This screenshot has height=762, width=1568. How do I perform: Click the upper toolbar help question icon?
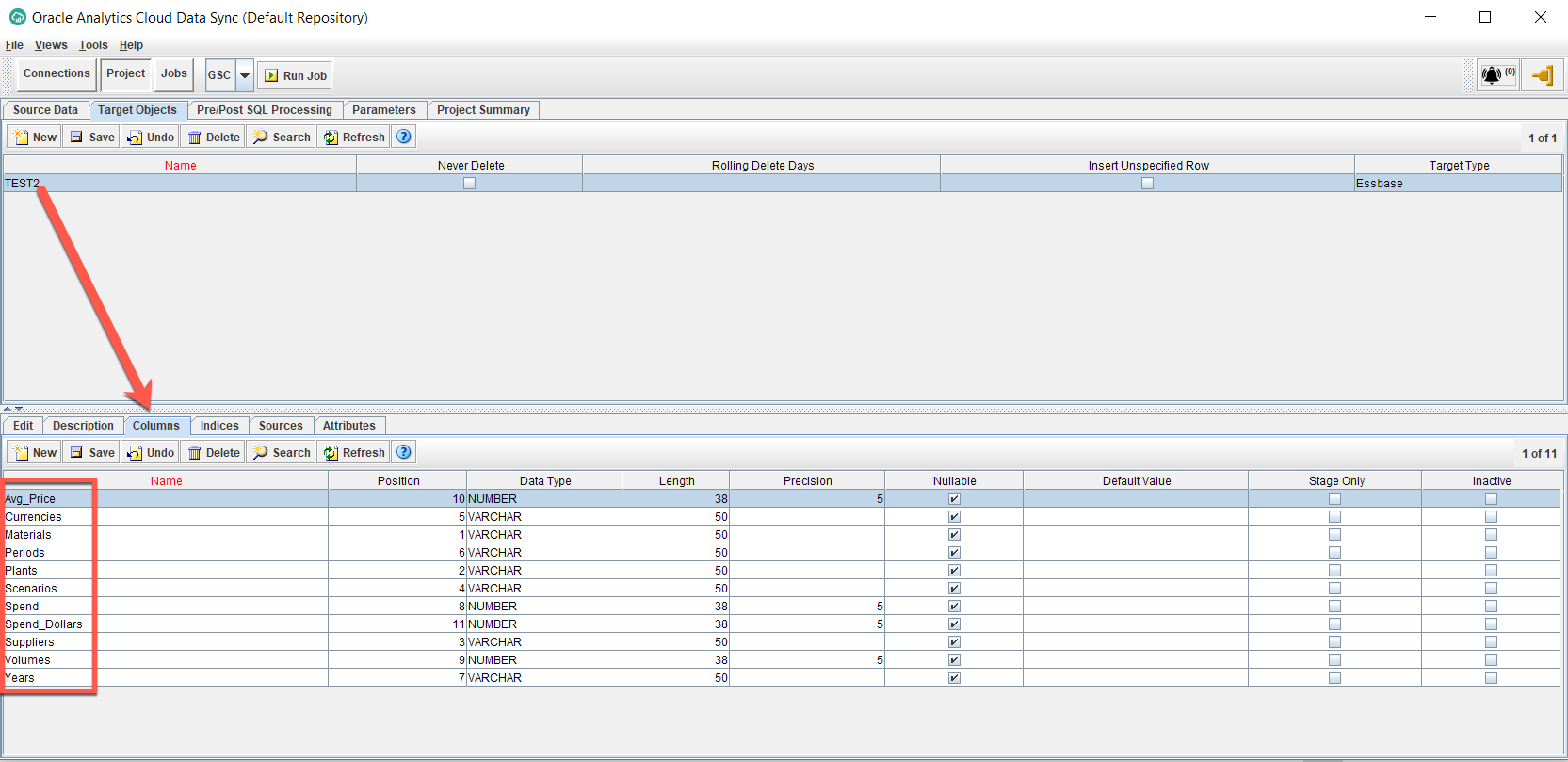(404, 137)
